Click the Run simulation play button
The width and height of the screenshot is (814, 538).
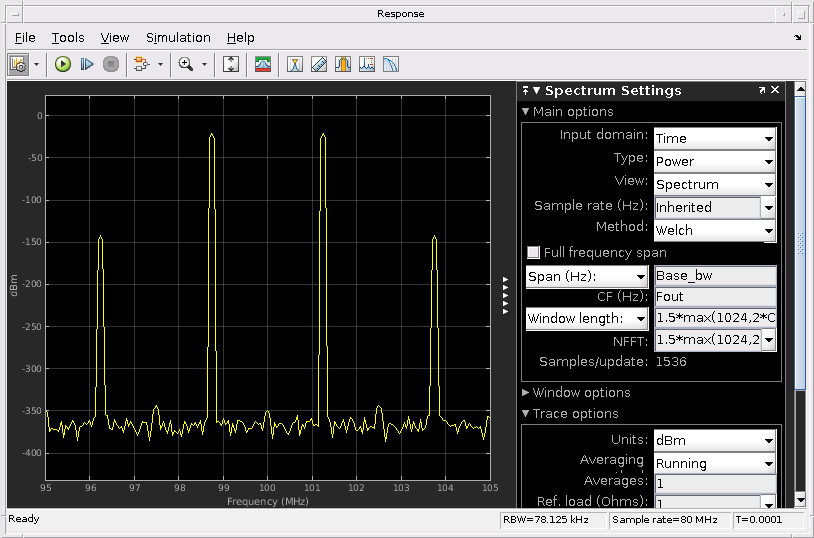tap(63, 64)
